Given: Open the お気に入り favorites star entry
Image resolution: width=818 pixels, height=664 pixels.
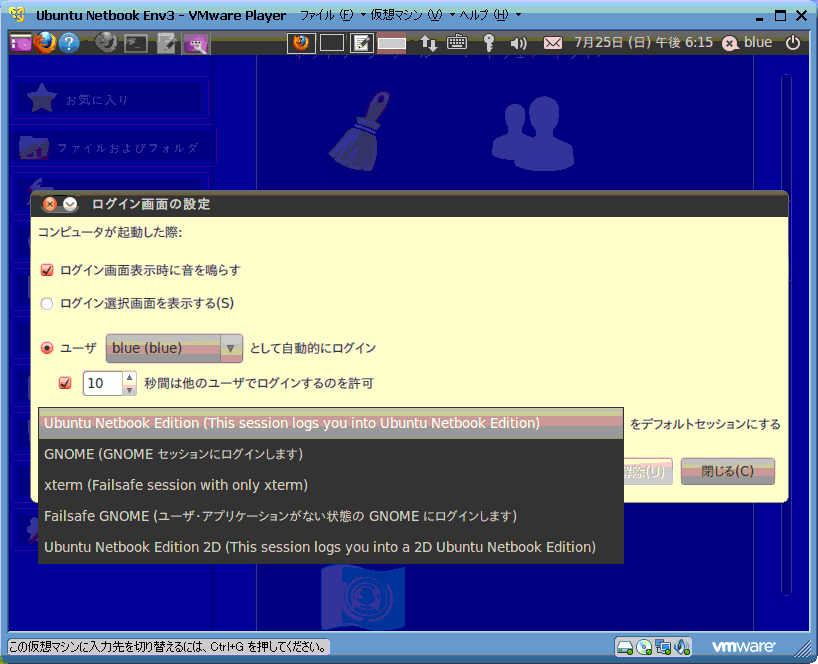Looking at the screenshot, I should coord(110,99).
